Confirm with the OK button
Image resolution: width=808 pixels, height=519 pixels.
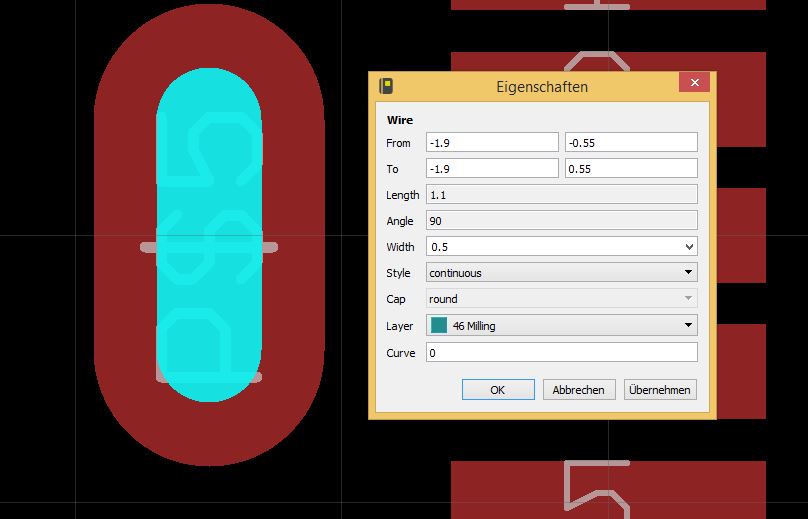point(498,390)
